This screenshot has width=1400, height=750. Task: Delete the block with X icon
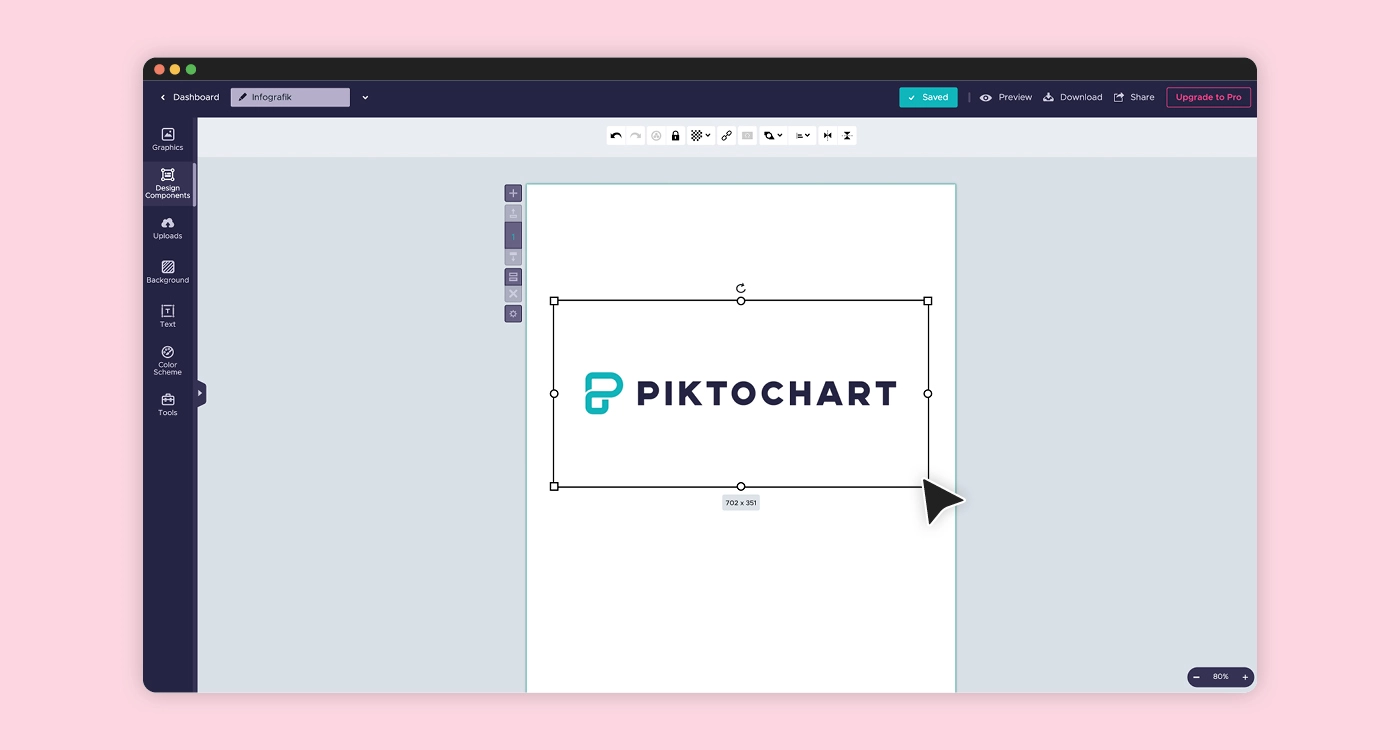pyautogui.click(x=513, y=294)
